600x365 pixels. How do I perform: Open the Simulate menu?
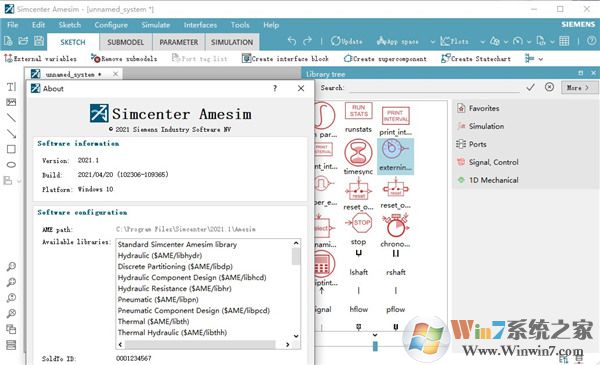coord(155,25)
